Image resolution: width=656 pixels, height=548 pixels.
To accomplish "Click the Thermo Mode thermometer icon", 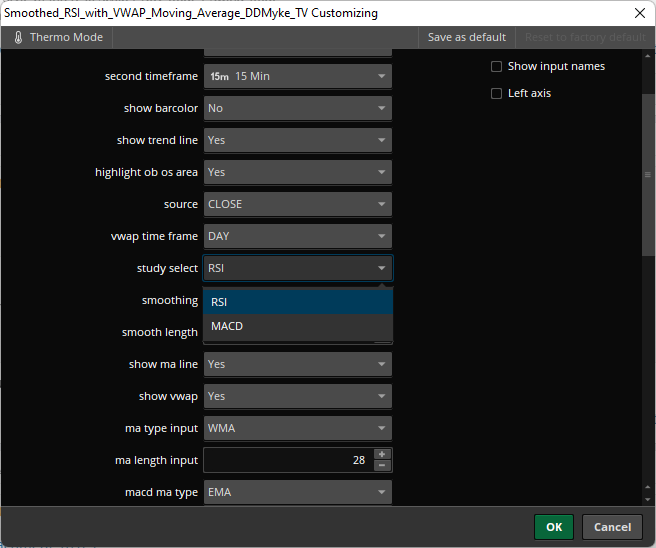I will tap(18, 38).
